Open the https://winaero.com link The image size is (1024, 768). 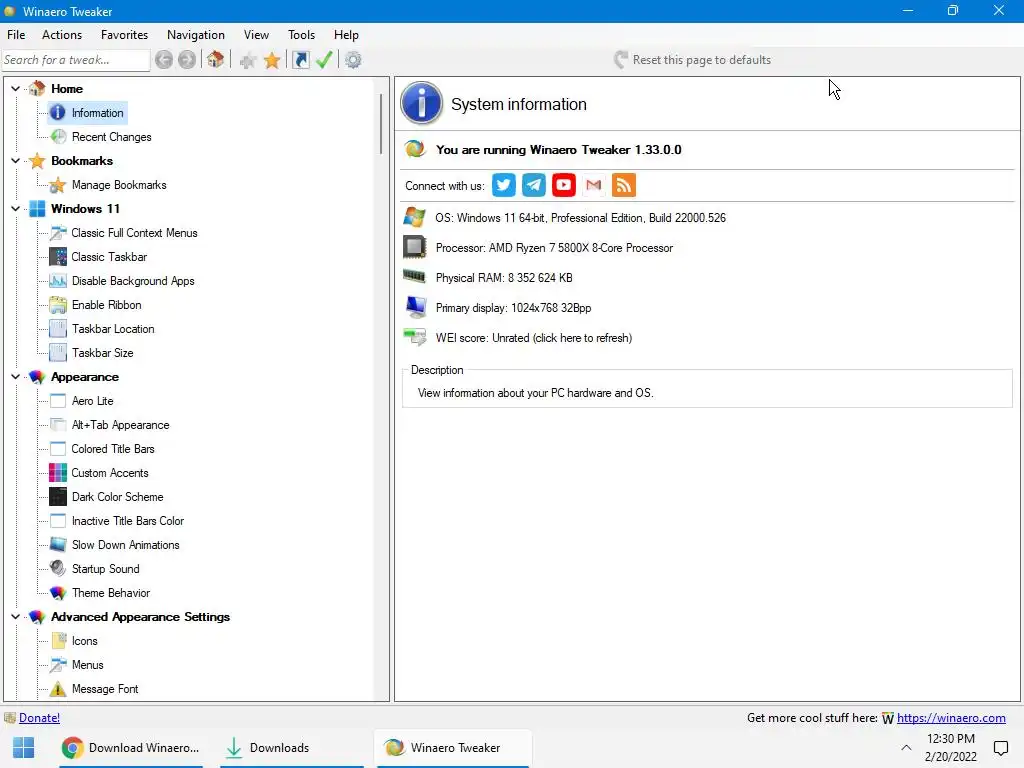coord(951,718)
